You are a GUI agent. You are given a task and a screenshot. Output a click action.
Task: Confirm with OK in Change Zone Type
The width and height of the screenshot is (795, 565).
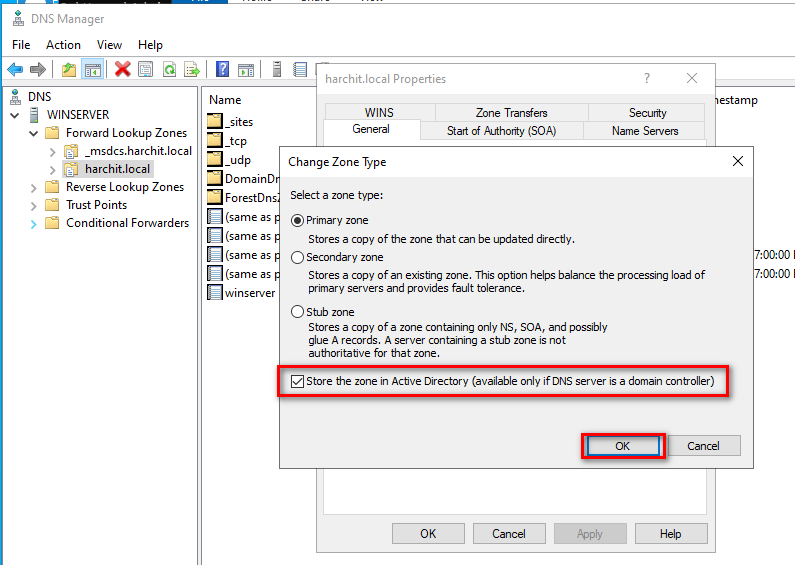pyautogui.click(x=622, y=446)
